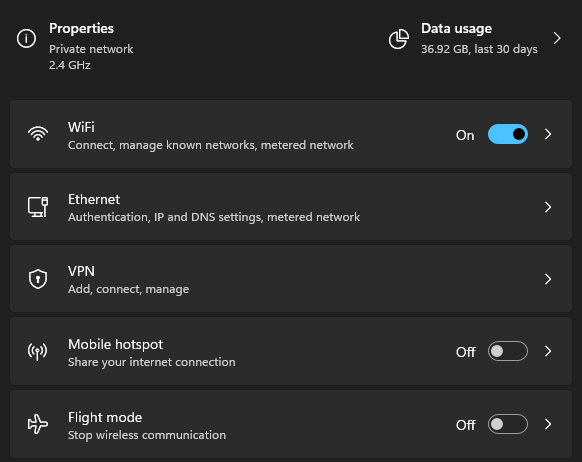Expand Mobile hotspot options chevron
This screenshot has width=582, height=462.
(x=548, y=351)
